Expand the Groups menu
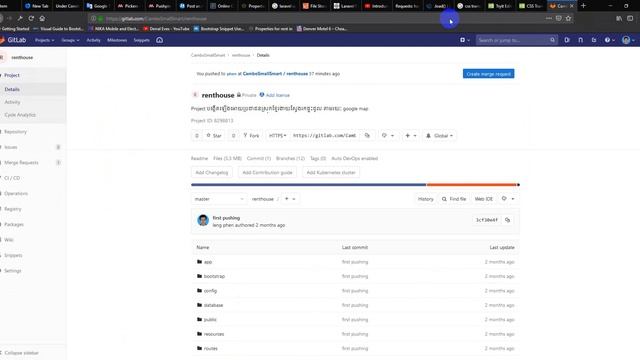Viewport: 640px width, 360px height. (x=70, y=40)
